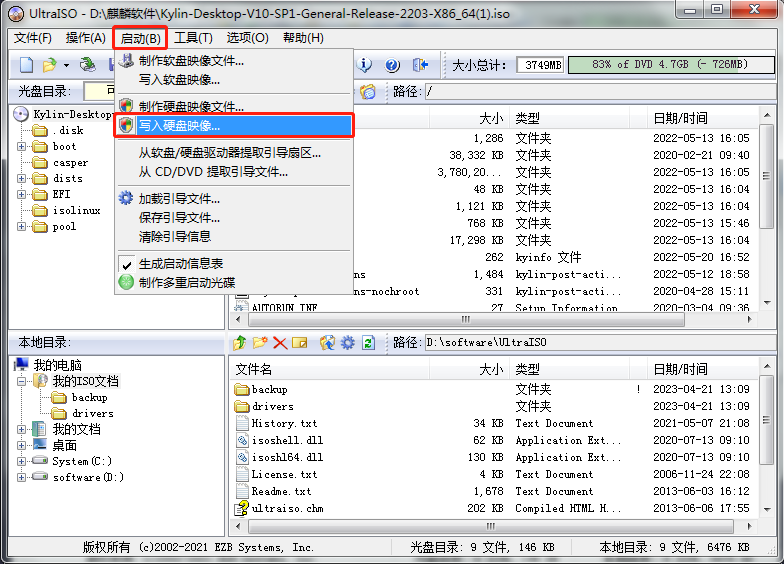Open the dropdown arrow beside the Open icon
Screen dimensions: 784x564
pos(66,66)
